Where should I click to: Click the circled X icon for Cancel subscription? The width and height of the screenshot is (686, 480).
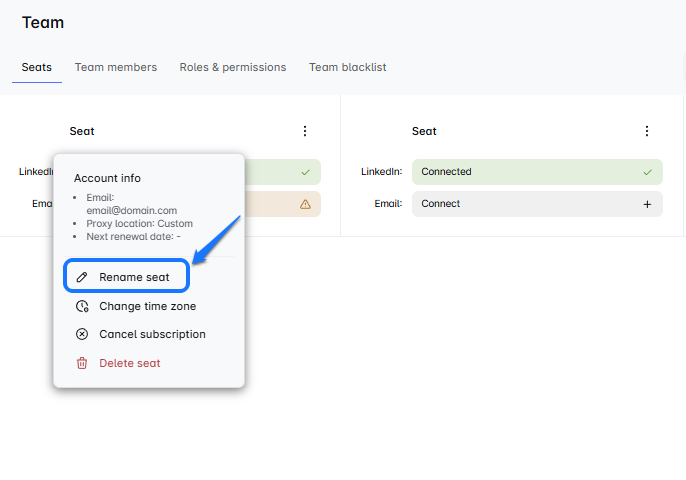[82, 334]
